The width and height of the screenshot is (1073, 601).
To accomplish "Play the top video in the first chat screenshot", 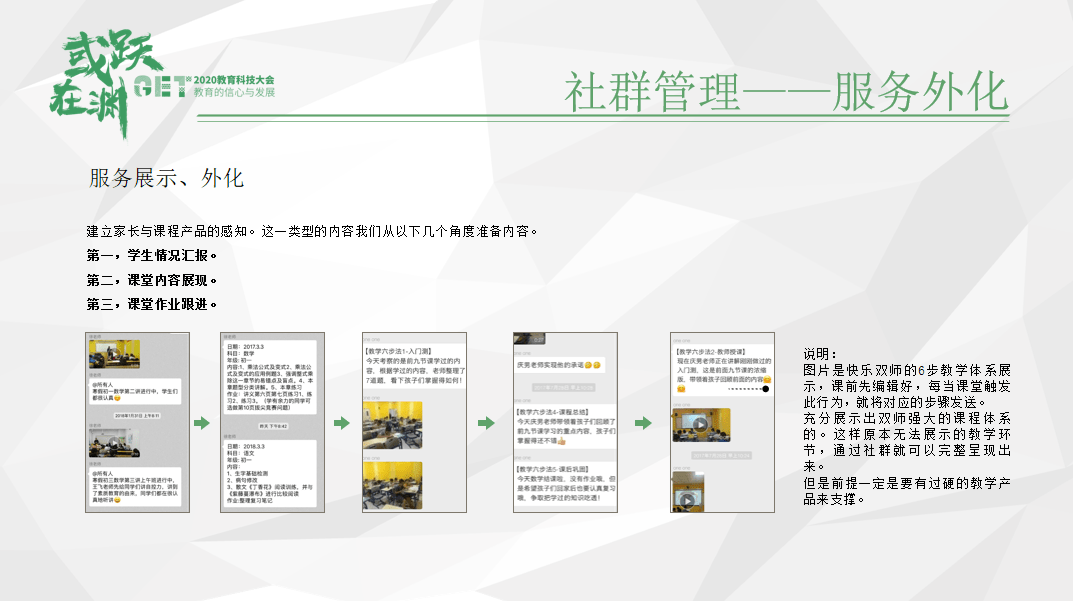I will [114, 354].
